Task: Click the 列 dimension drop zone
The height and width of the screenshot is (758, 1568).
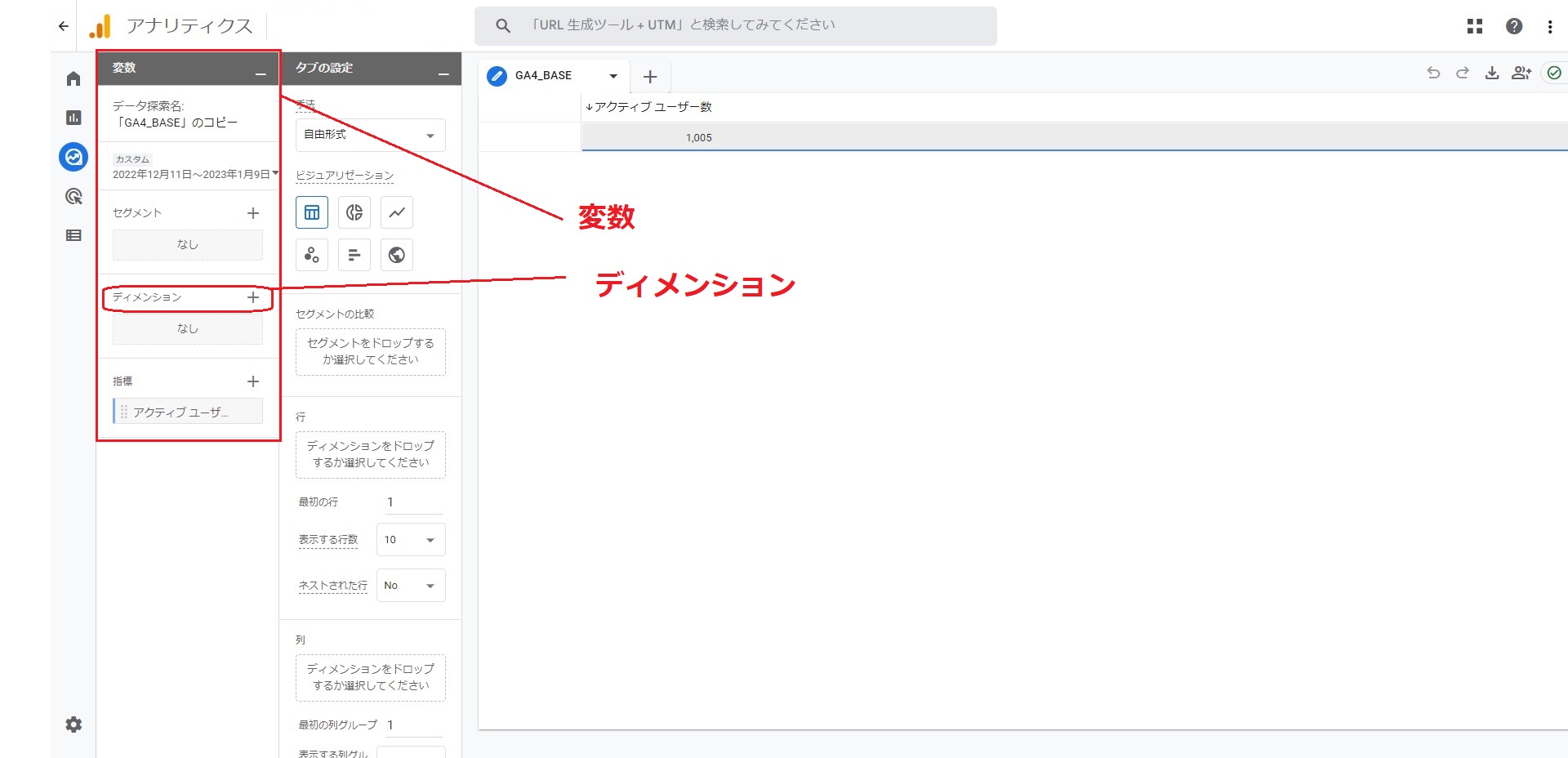Action: click(371, 678)
